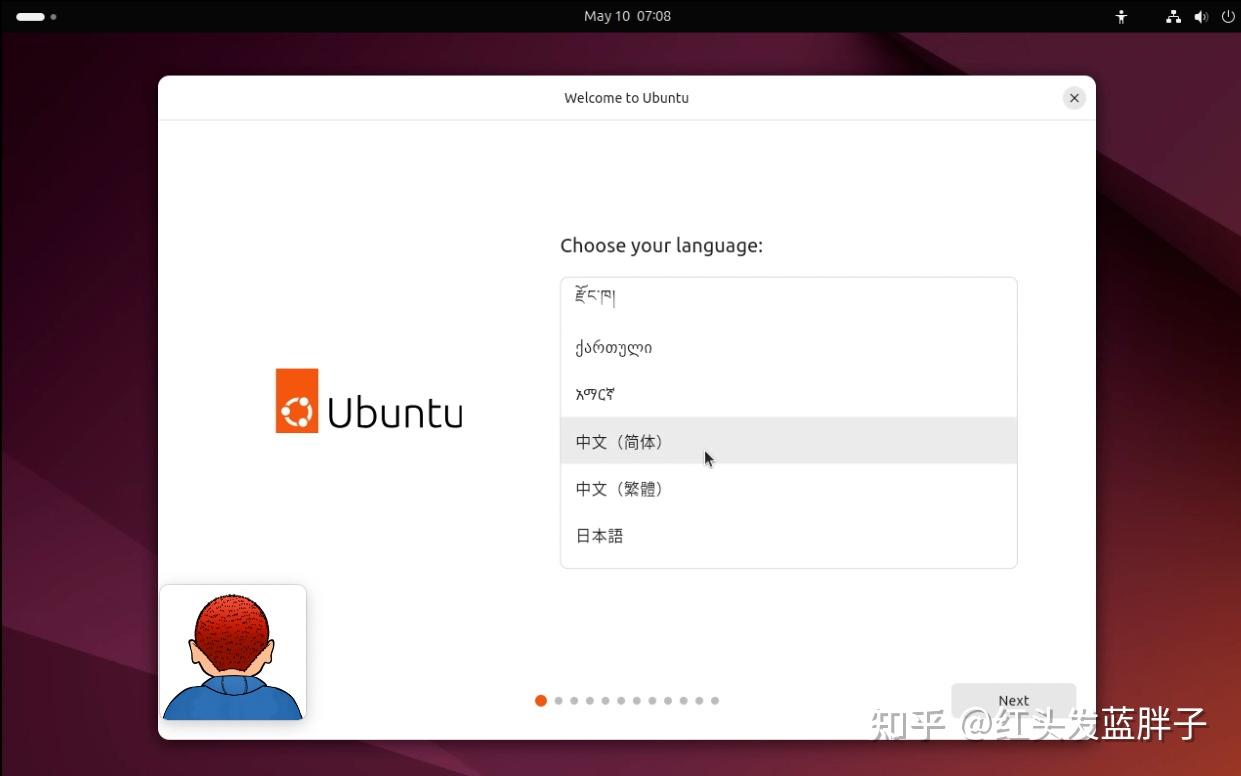Click the Ubuntu logo in the installer
The height and width of the screenshot is (776, 1241).
point(368,400)
